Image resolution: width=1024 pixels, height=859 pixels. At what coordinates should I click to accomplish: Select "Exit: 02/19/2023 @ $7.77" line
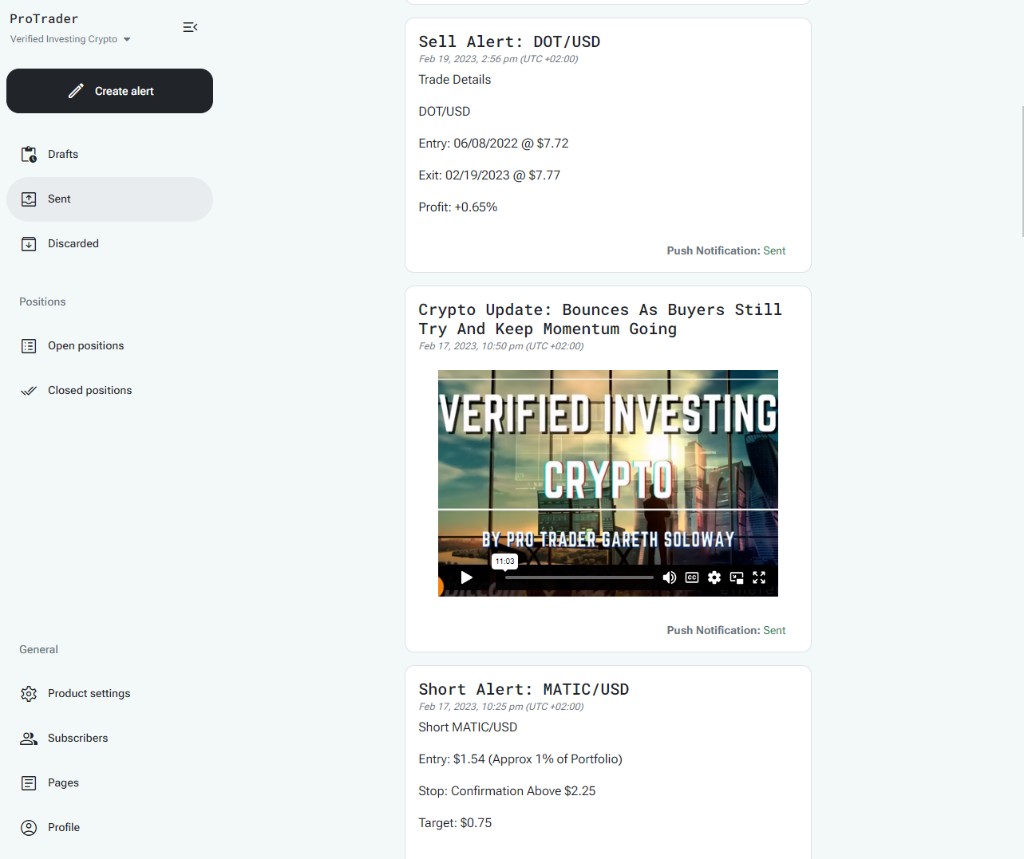pyautogui.click(x=490, y=176)
